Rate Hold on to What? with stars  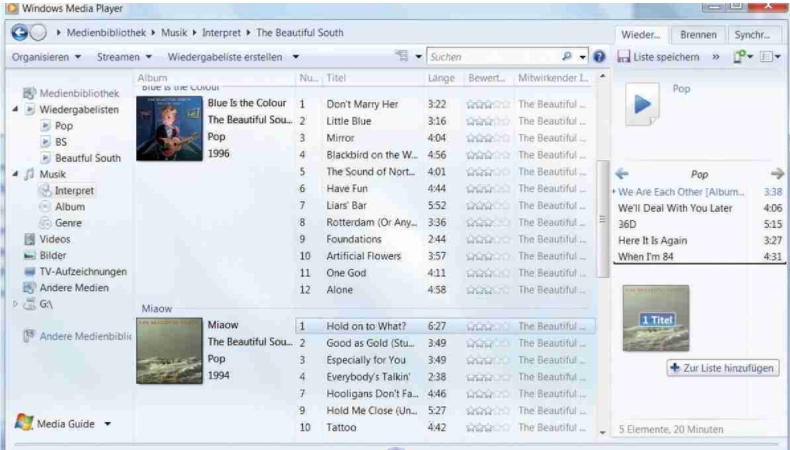[x=488, y=327]
